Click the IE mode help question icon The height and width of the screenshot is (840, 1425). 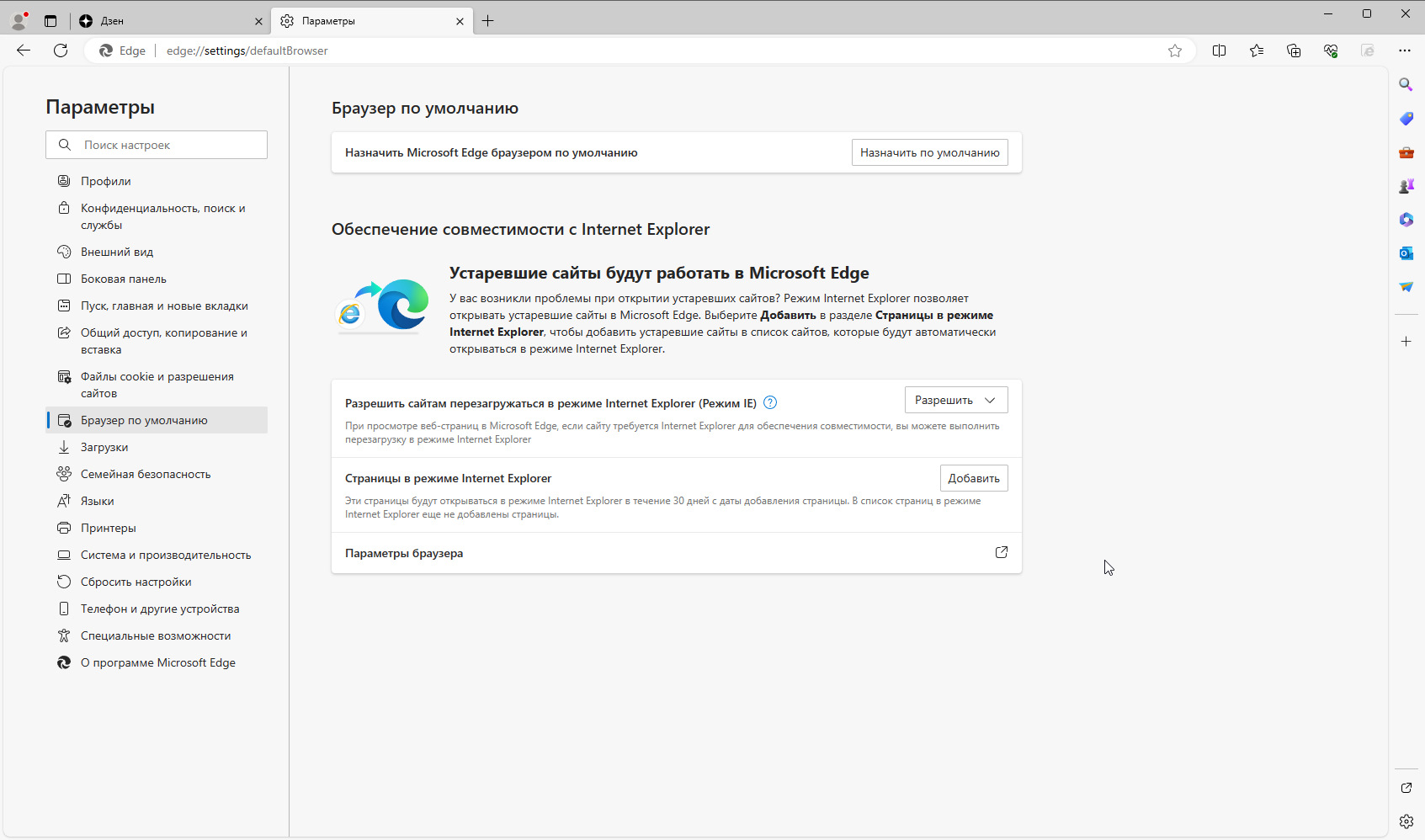(769, 402)
